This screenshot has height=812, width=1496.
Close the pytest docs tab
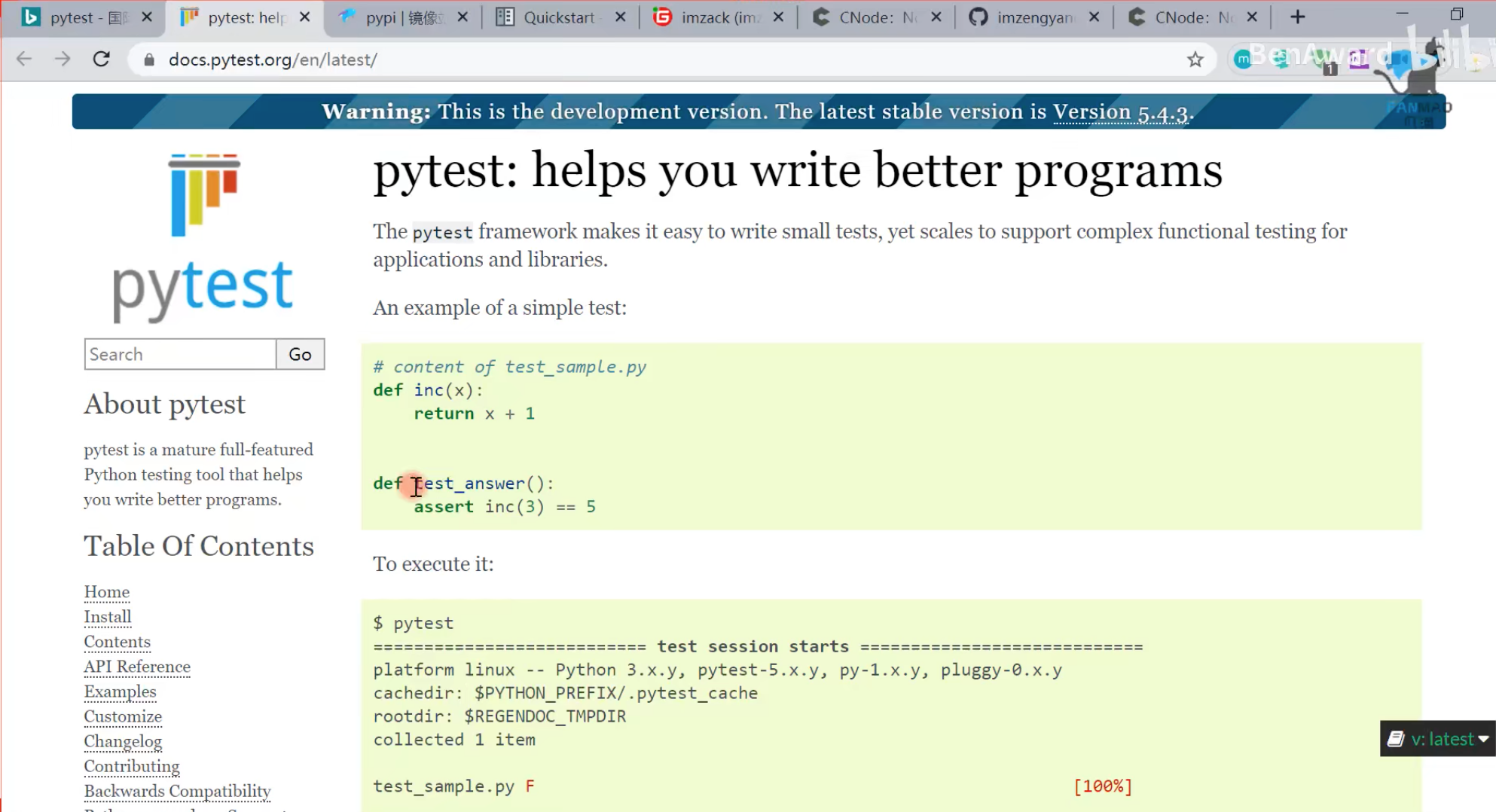(305, 17)
